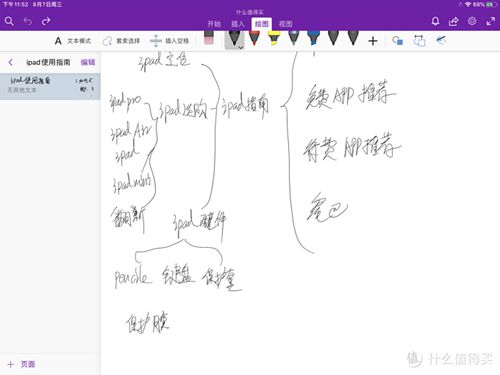Expand the selected black pen options arrow

241,47
